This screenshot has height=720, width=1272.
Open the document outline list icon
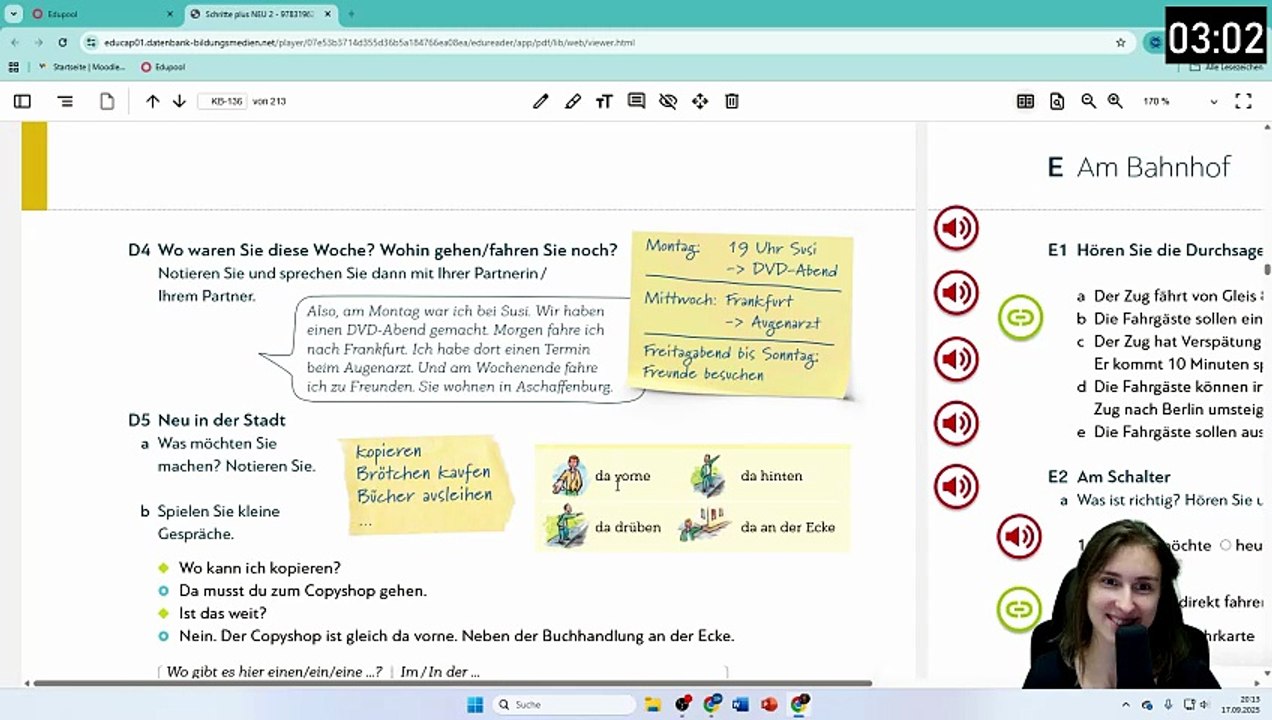(65, 101)
